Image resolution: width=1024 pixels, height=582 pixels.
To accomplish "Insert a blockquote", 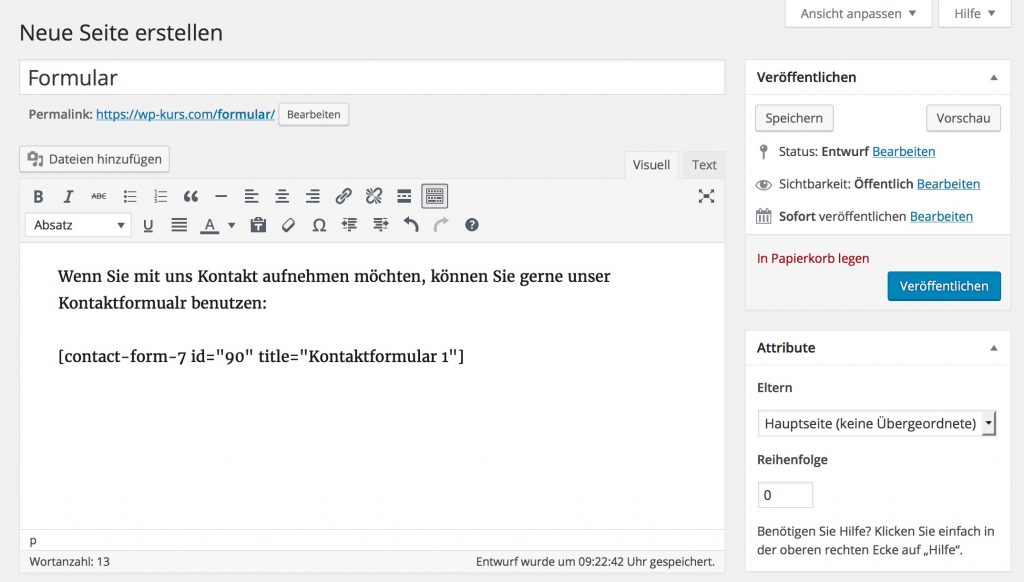I will [190, 196].
